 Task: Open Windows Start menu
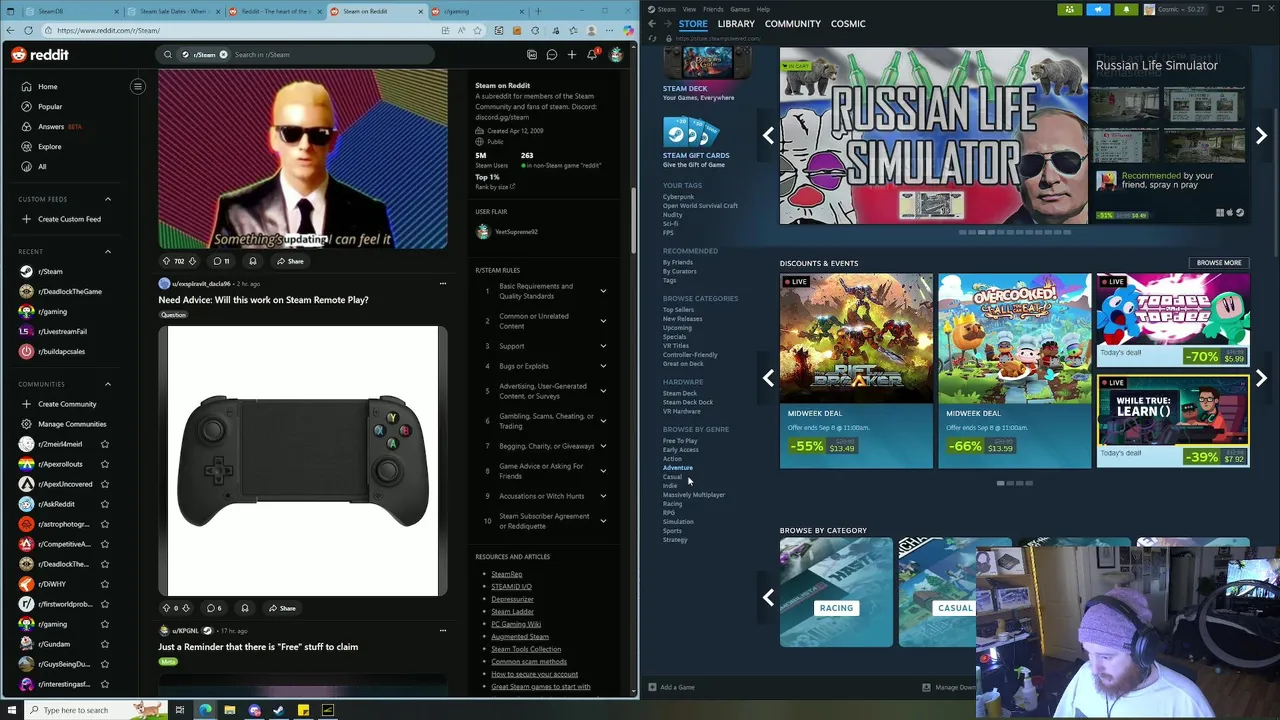coord(11,710)
